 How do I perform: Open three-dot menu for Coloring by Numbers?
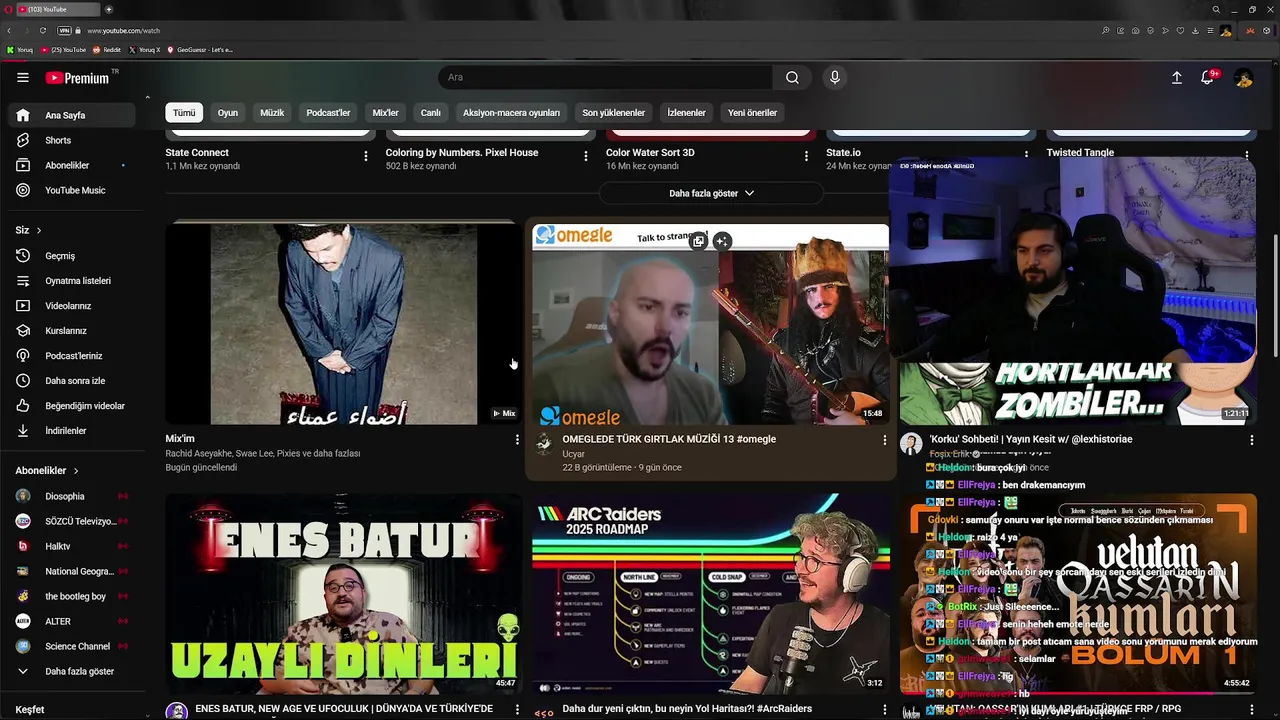(x=586, y=156)
